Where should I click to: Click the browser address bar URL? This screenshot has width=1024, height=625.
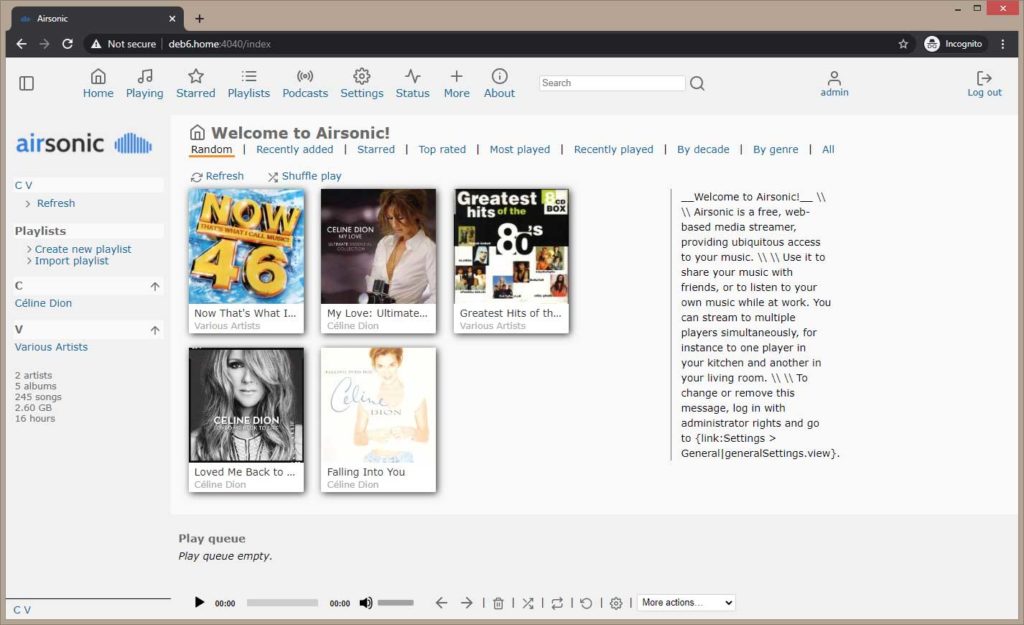[x=219, y=44]
